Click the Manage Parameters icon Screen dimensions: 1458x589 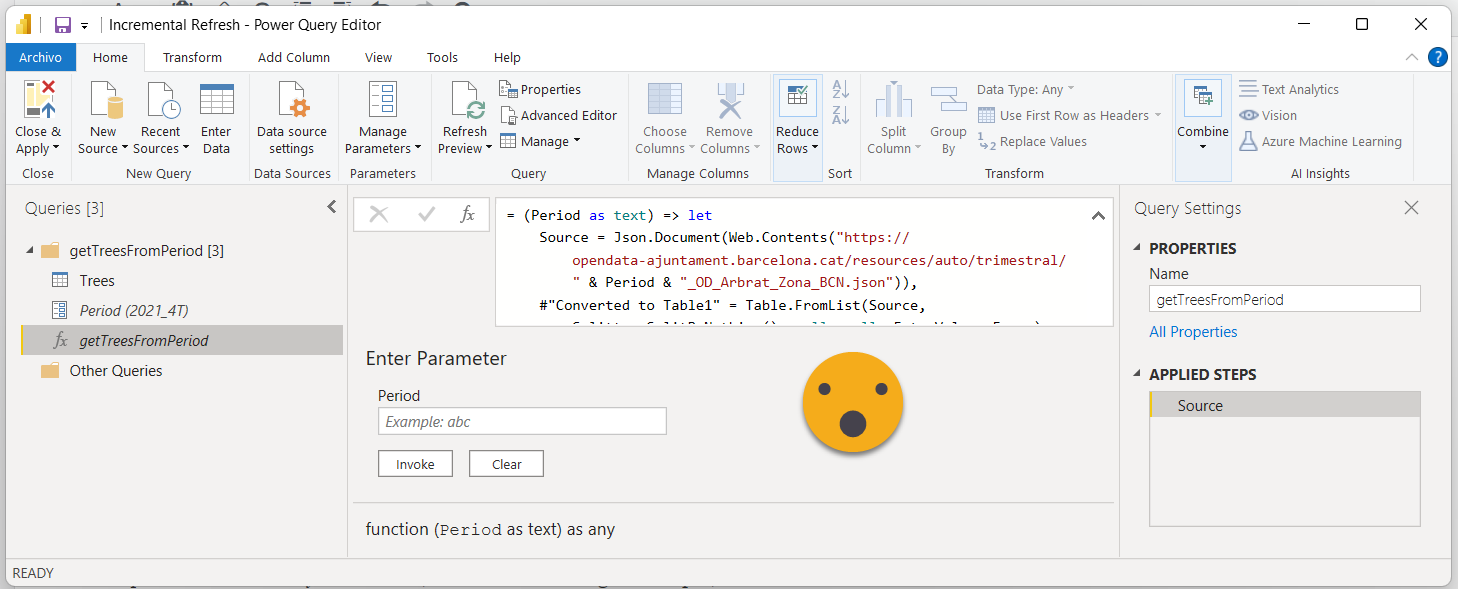(x=382, y=101)
